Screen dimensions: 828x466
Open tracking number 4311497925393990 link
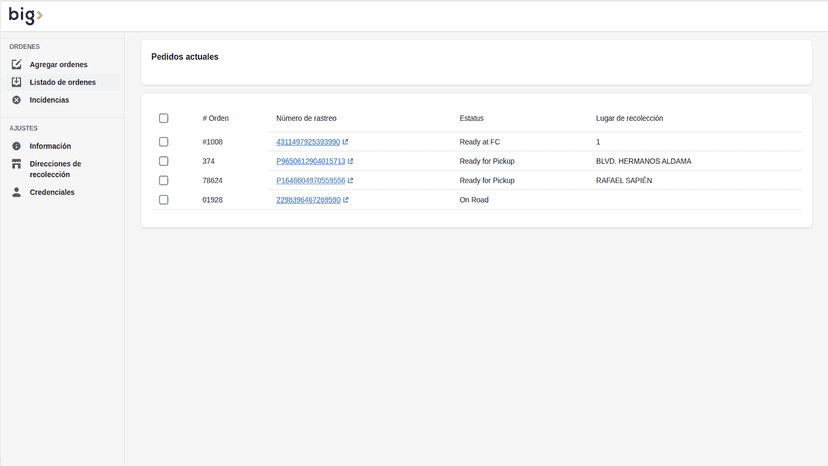308,142
